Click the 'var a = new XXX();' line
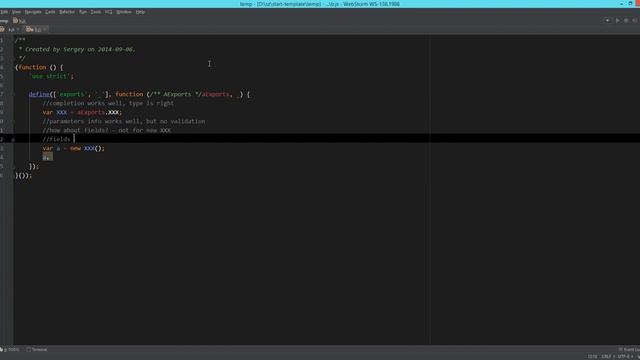This screenshot has width=640, height=360. [x=73, y=148]
